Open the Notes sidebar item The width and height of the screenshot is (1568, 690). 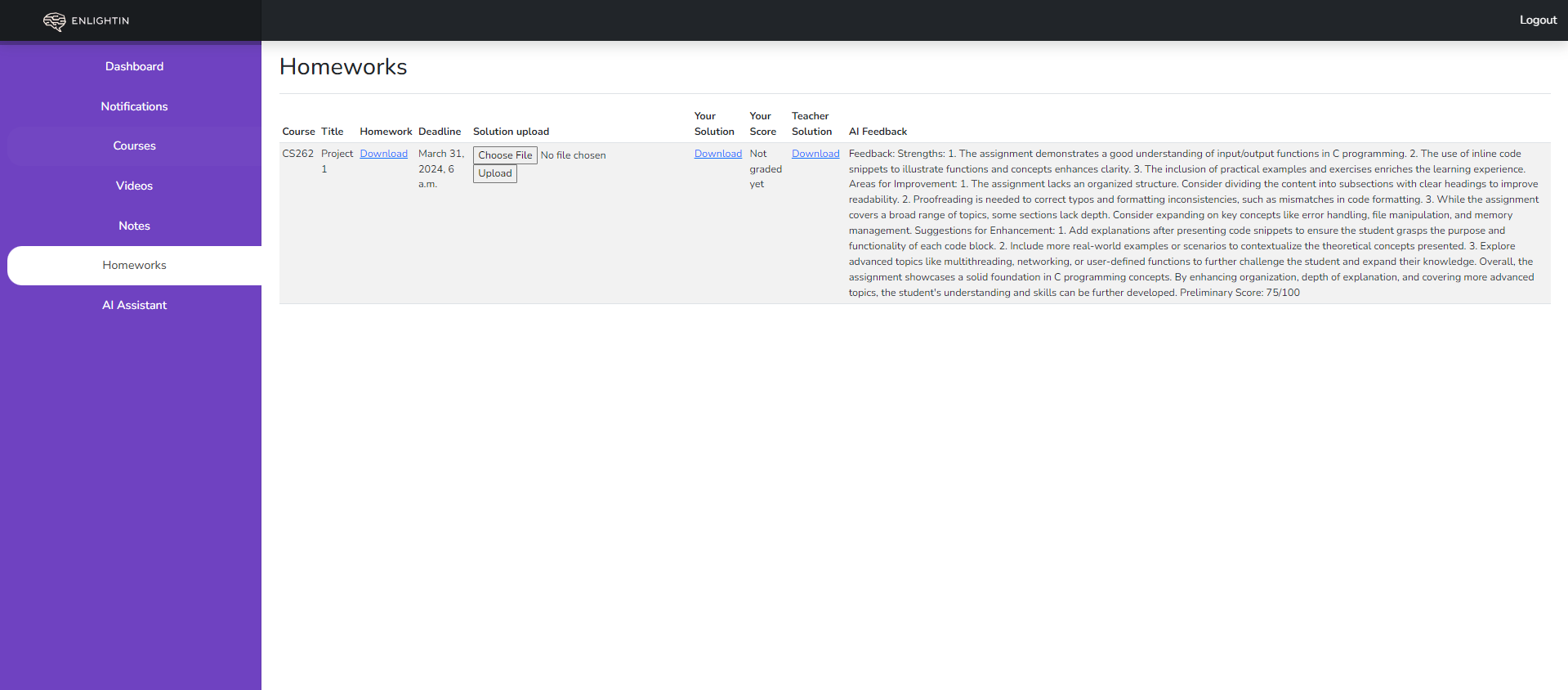pyautogui.click(x=134, y=226)
